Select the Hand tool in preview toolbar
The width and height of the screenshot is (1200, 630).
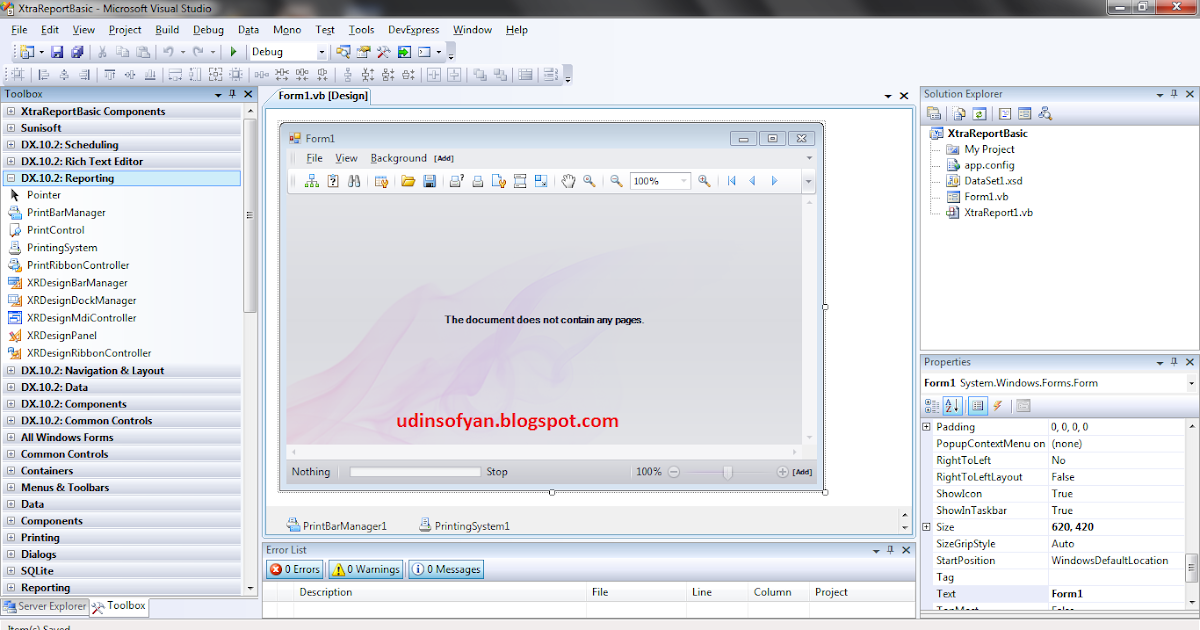(568, 181)
